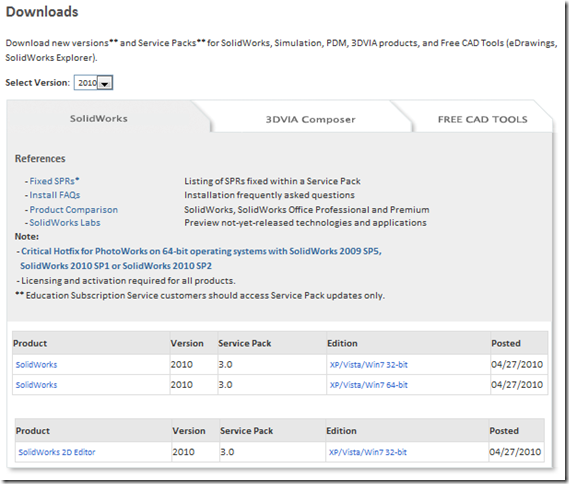Screen dimensions: 569x484
Task: Click 'SolidWorks, SolidWorks Office Professional and Premium' text
Action: click(x=307, y=210)
